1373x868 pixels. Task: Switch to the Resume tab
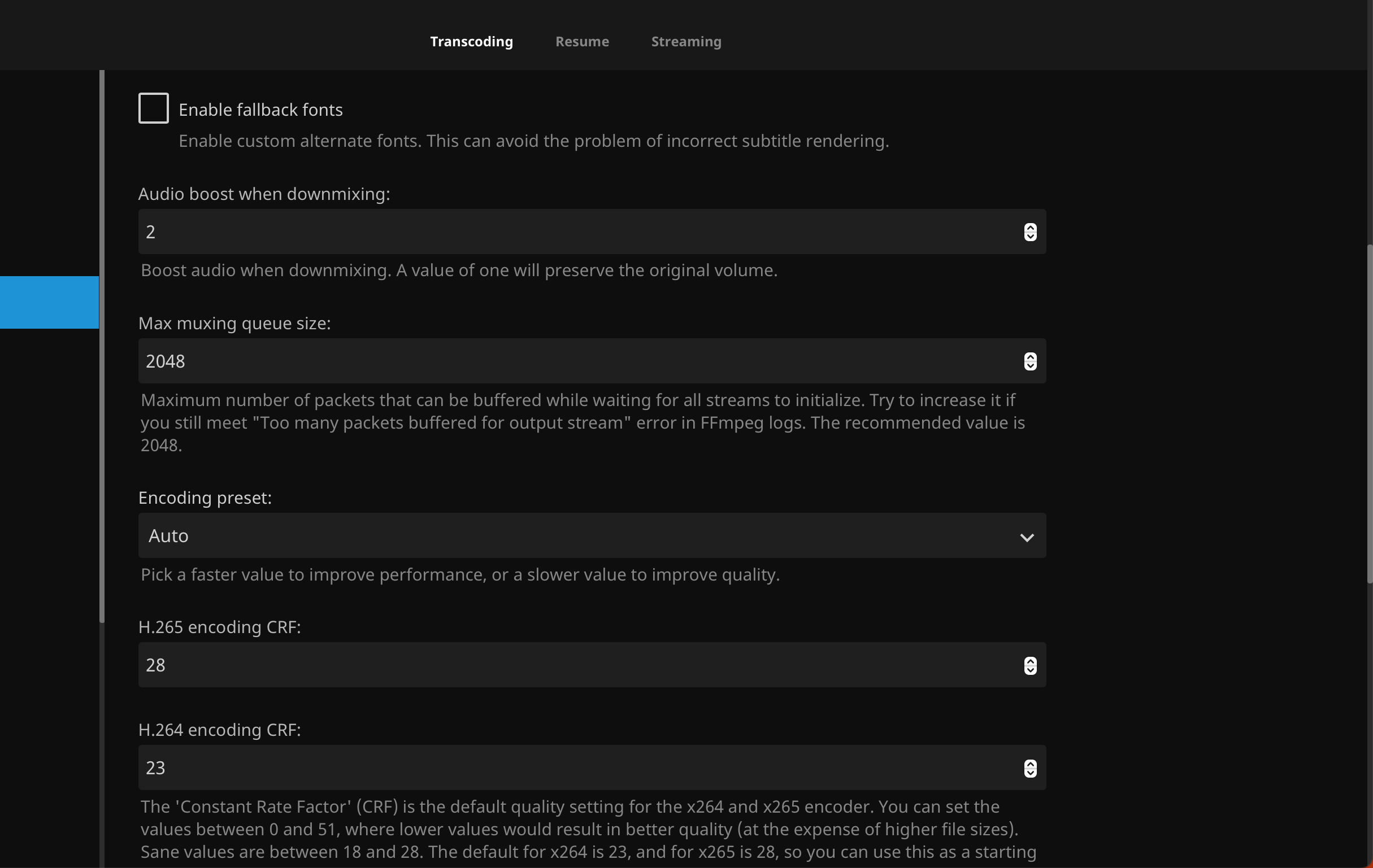pos(581,42)
